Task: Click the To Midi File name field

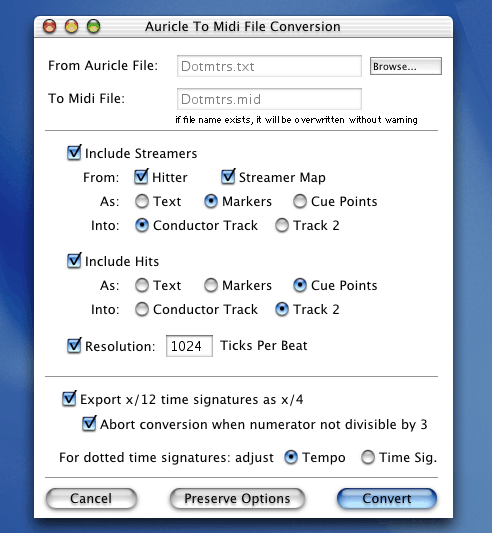Action: 269,99
